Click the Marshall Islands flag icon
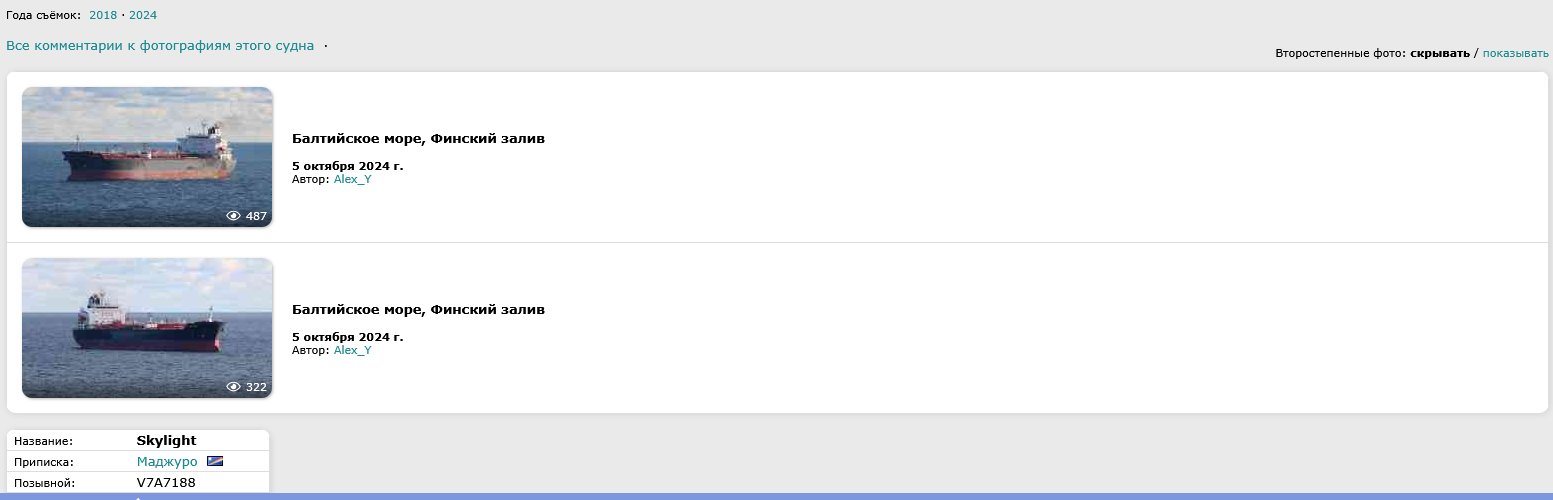The image size is (1553, 500). coord(215,461)
